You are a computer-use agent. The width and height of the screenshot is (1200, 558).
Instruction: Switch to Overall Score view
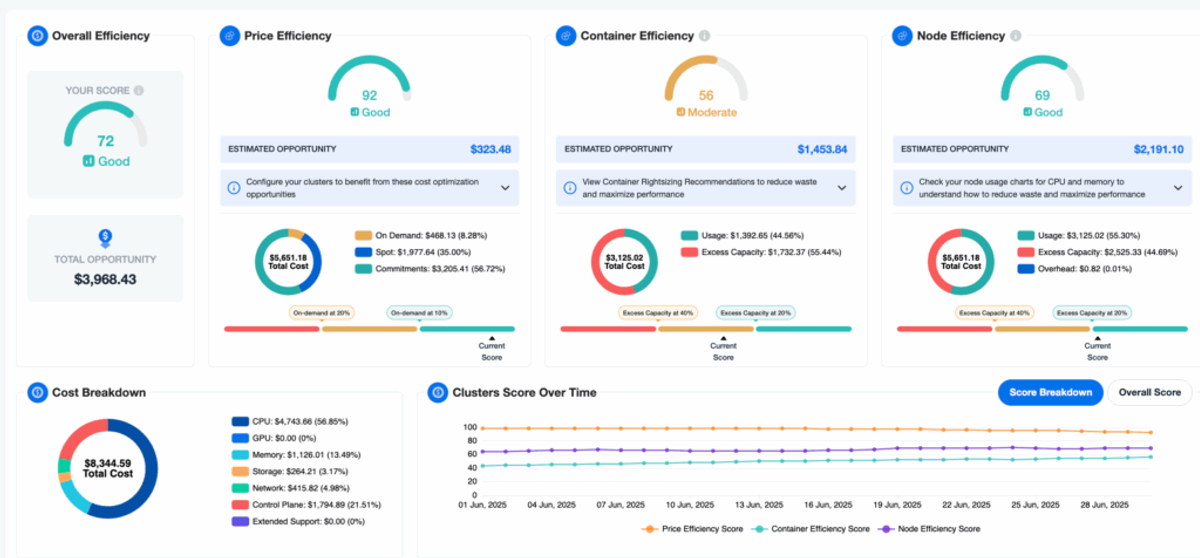coord(1150,393)
